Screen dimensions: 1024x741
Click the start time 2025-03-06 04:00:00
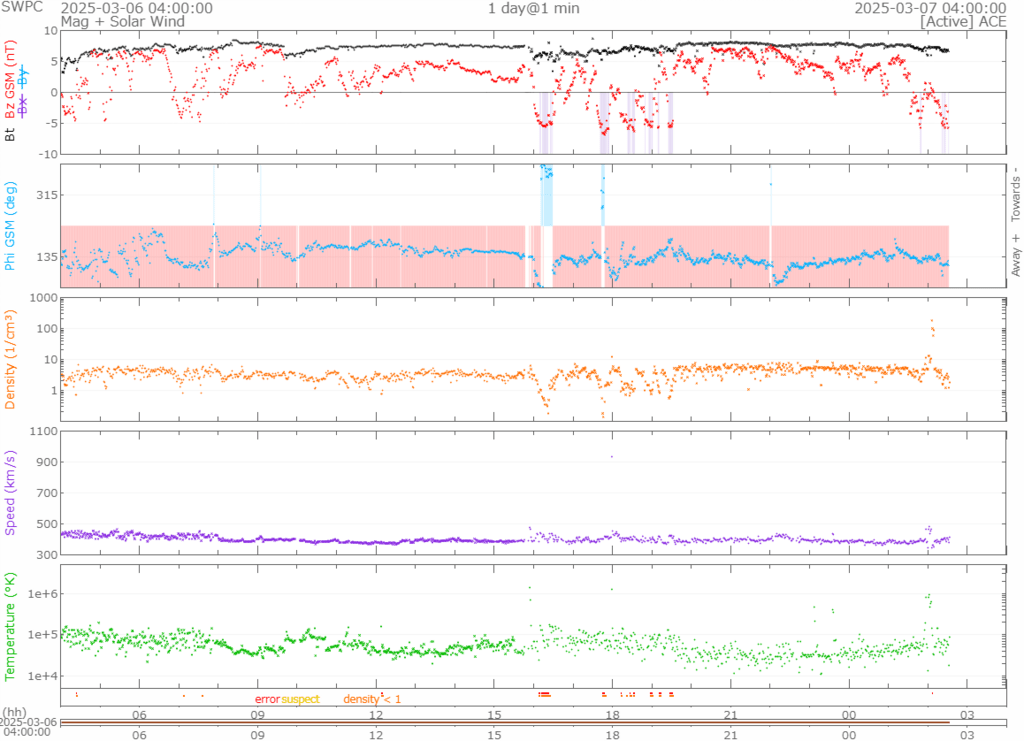(x=149, y=8)
